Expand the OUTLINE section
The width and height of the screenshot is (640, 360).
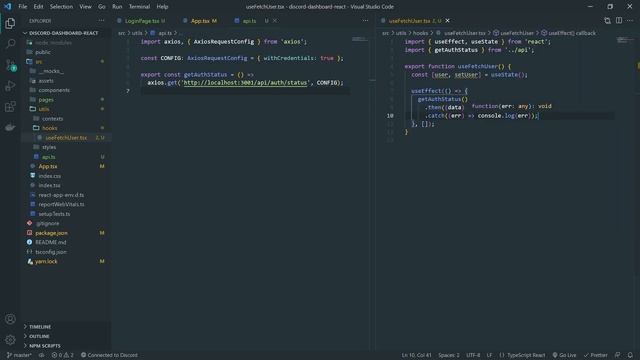[x=39, y=336]
